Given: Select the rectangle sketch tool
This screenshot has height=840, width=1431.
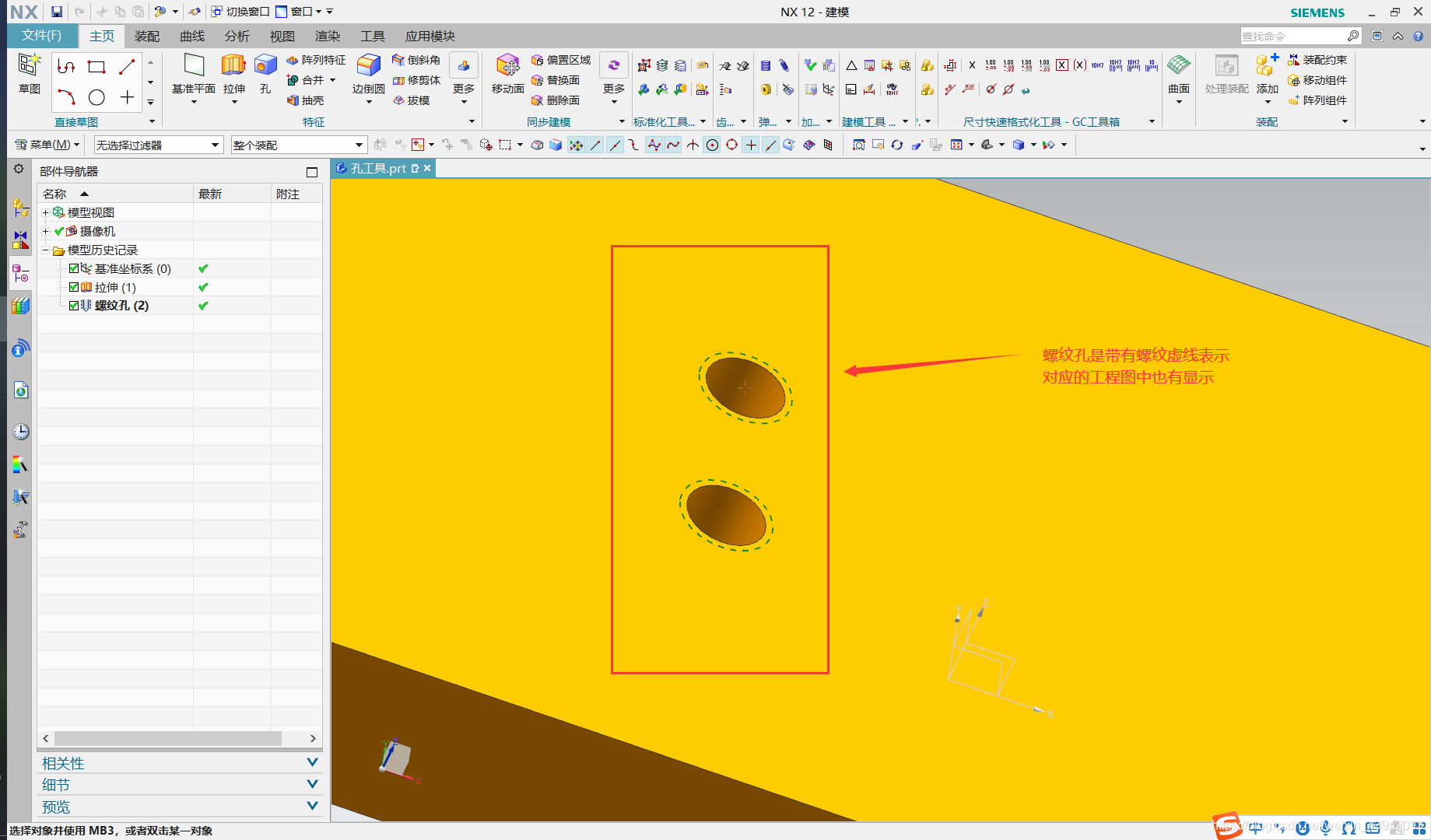Looking at the screenshot, I should point(96,67).
